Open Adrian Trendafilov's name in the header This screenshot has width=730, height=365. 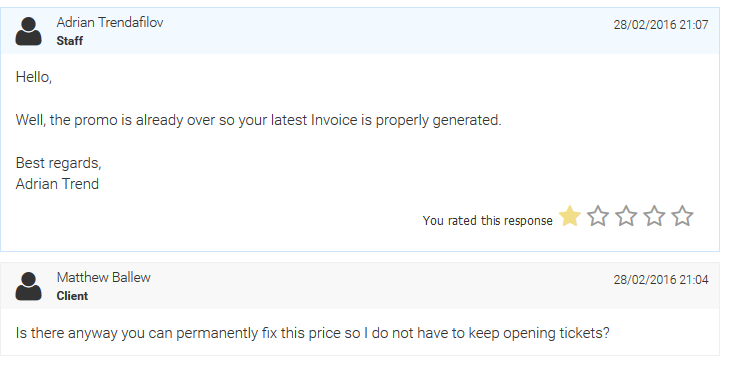(x=110, y=22)
